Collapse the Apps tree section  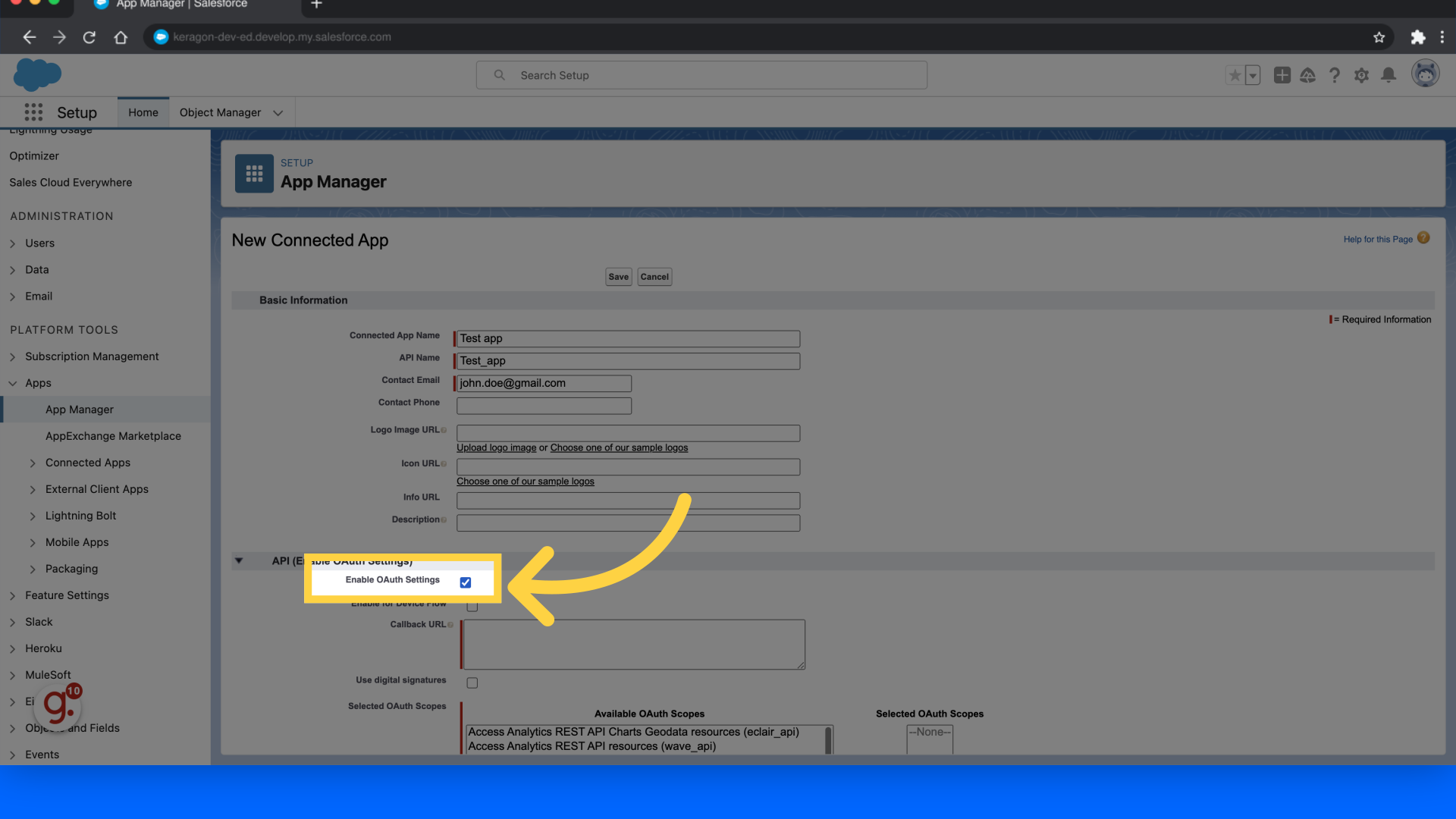coord(12,383)
